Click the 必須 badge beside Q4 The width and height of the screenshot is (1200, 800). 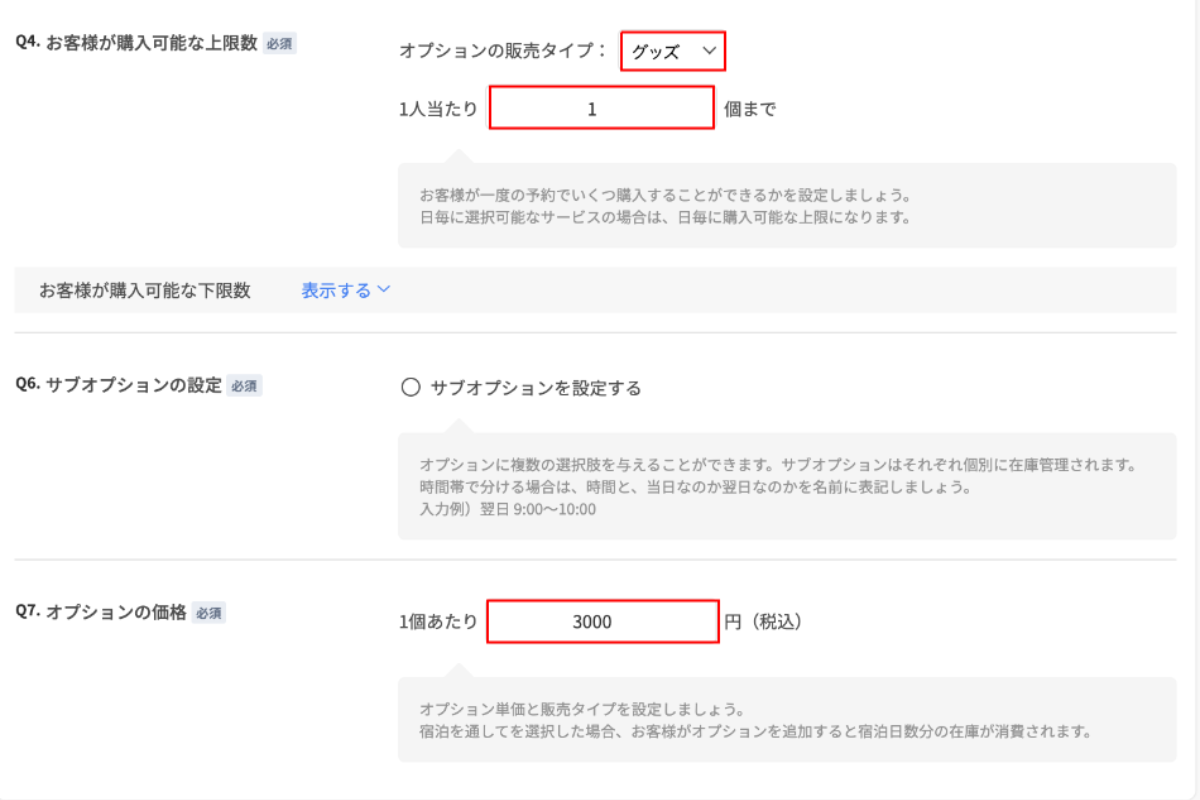pyautogui.click(x=279, y=44)
